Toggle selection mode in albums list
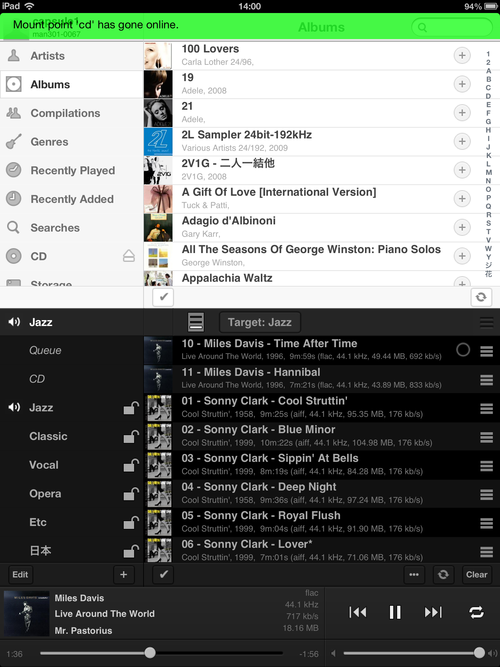The width and height of the screenshot is (500, 667). 163,297
